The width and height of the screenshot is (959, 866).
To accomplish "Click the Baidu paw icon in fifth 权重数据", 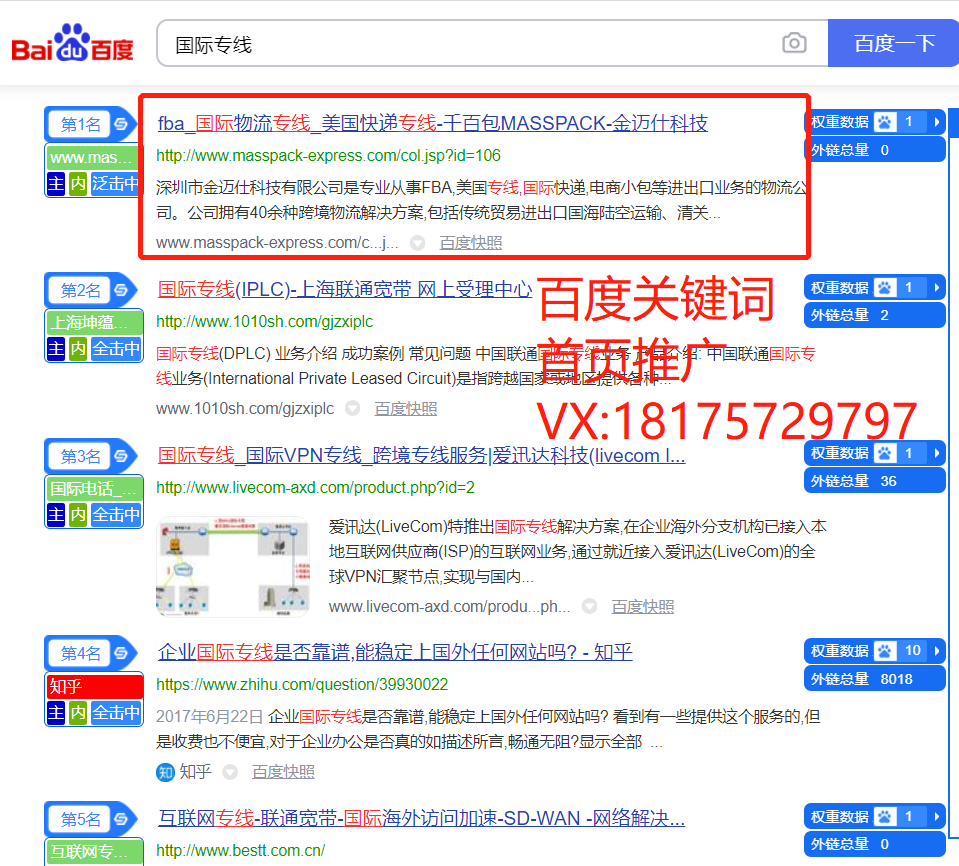I will [884, 816].
